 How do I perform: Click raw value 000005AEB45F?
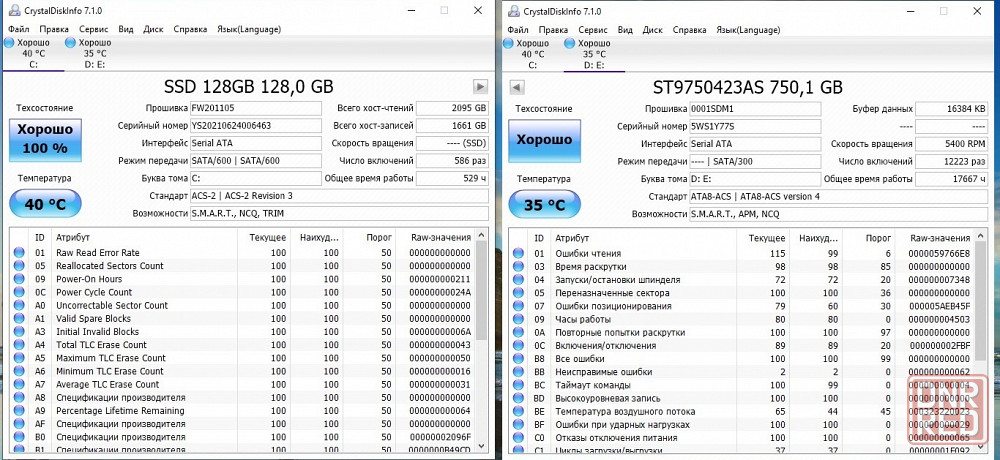941,306
